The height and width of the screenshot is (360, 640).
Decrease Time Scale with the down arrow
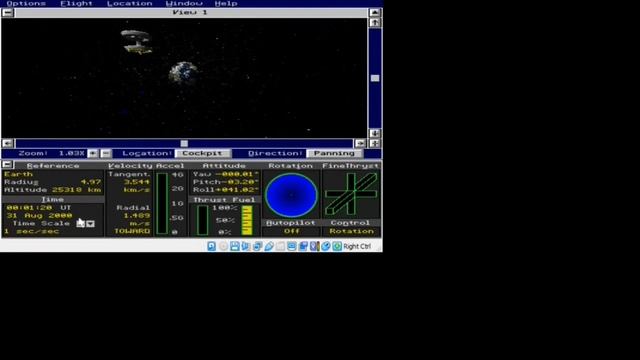coord(90,224)
